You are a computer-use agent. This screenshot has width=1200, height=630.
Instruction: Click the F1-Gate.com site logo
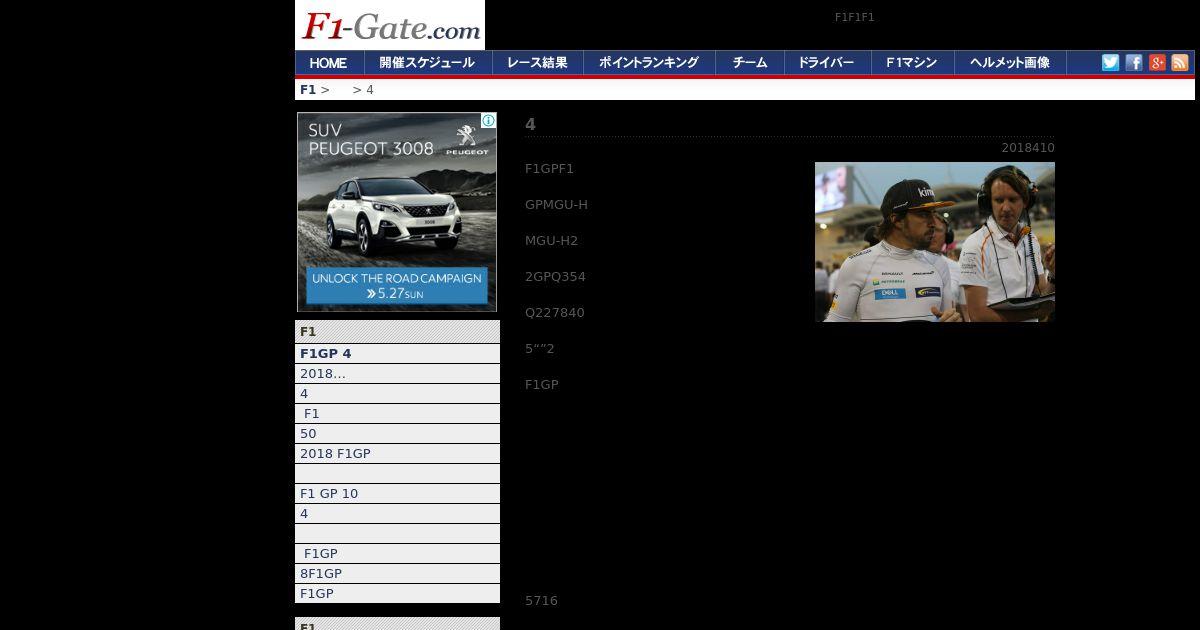tap(390, 25)
